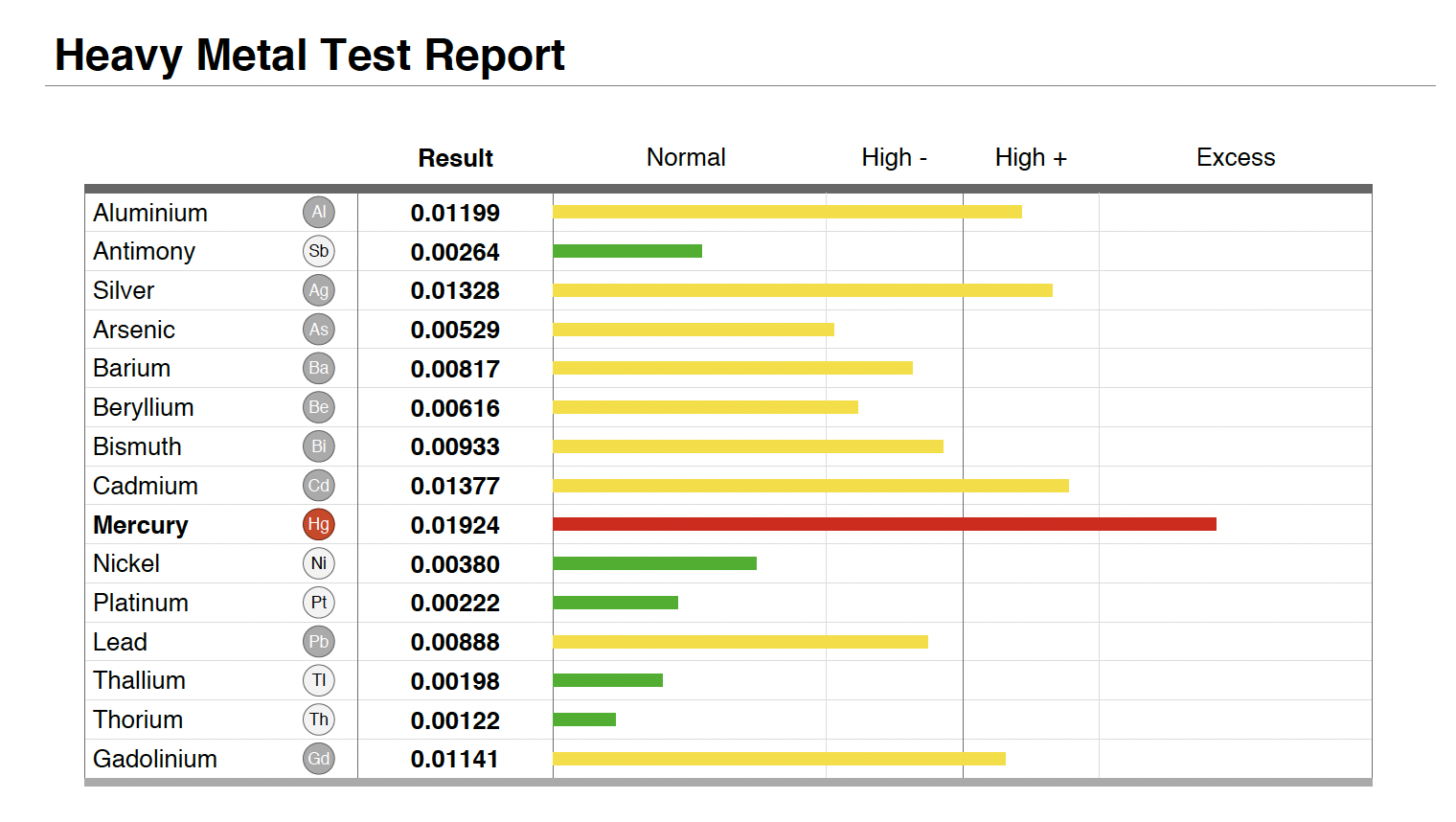Screen dimensions: 1456x822
Task: Click the yellow Beryllium result bar
Action: [706, 407]
